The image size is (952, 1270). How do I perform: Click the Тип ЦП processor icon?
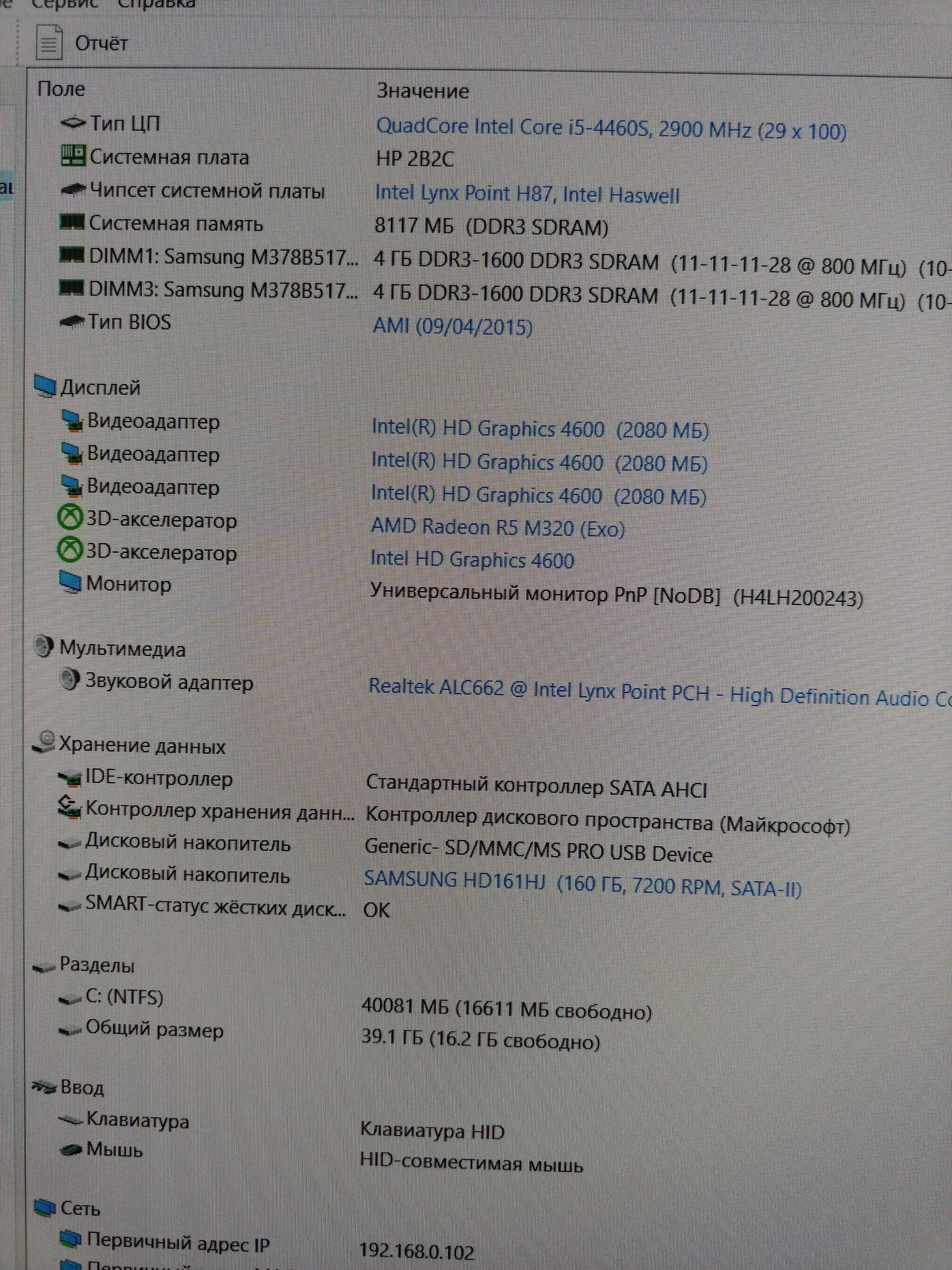click(x=73, y=122)
